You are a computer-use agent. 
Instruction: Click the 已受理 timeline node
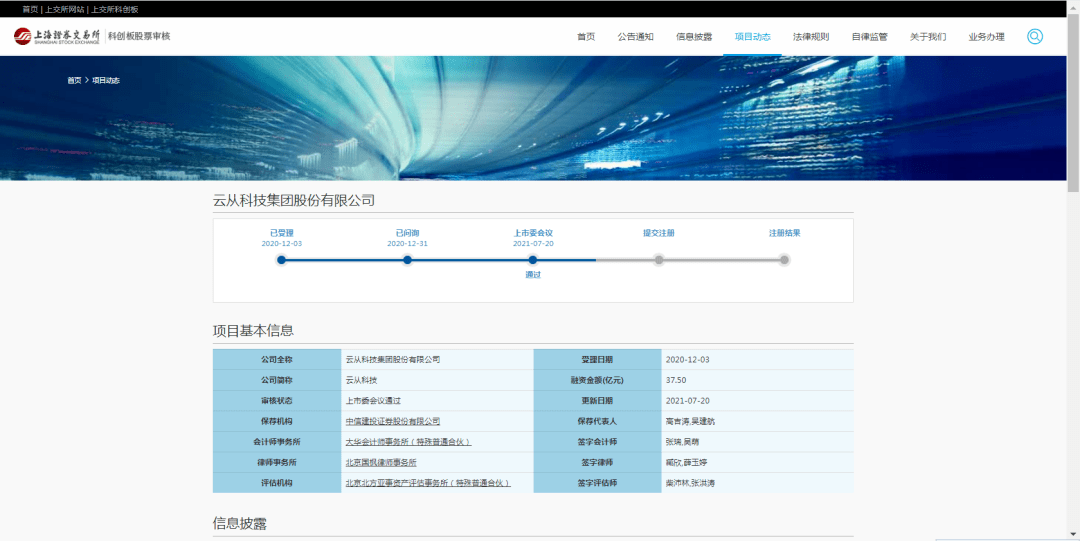(x=281, y=260)
